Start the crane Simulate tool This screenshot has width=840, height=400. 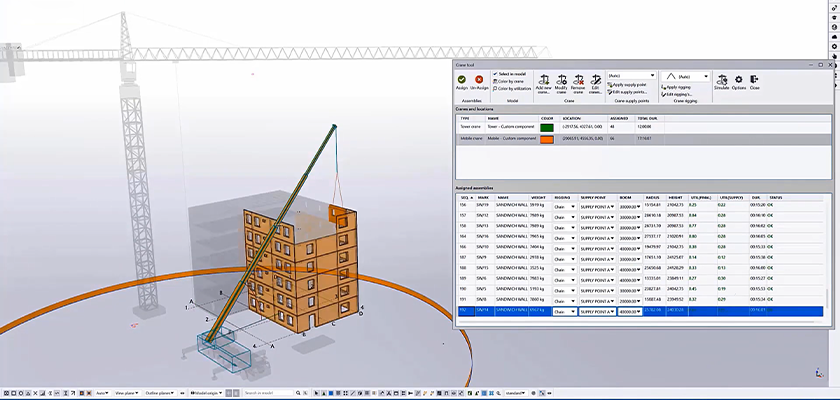(721, 79)
